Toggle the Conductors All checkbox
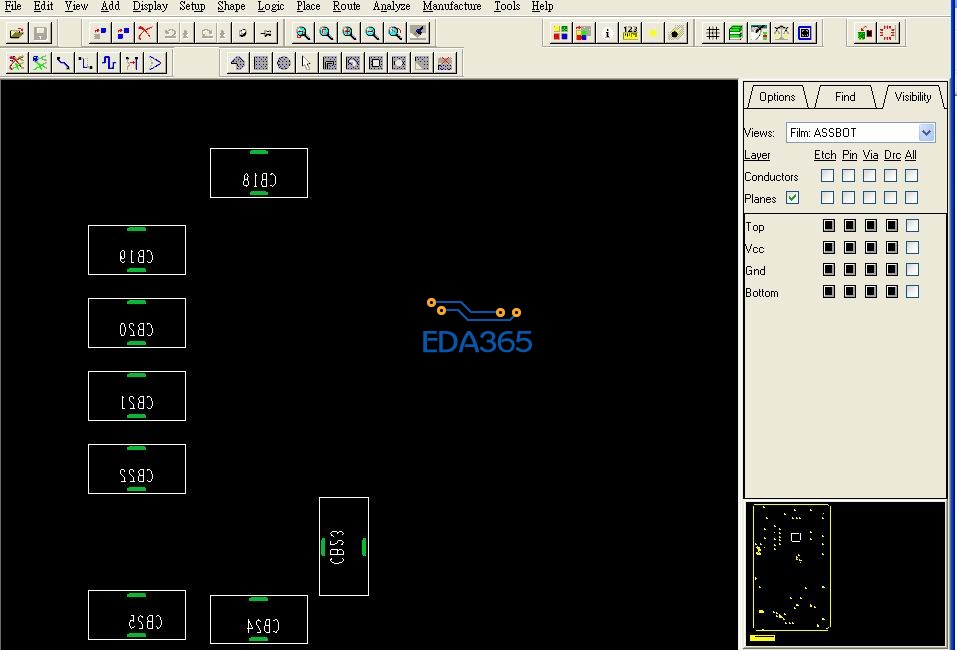This screenshot has width=957, height=650. click(x=912, y=176)
